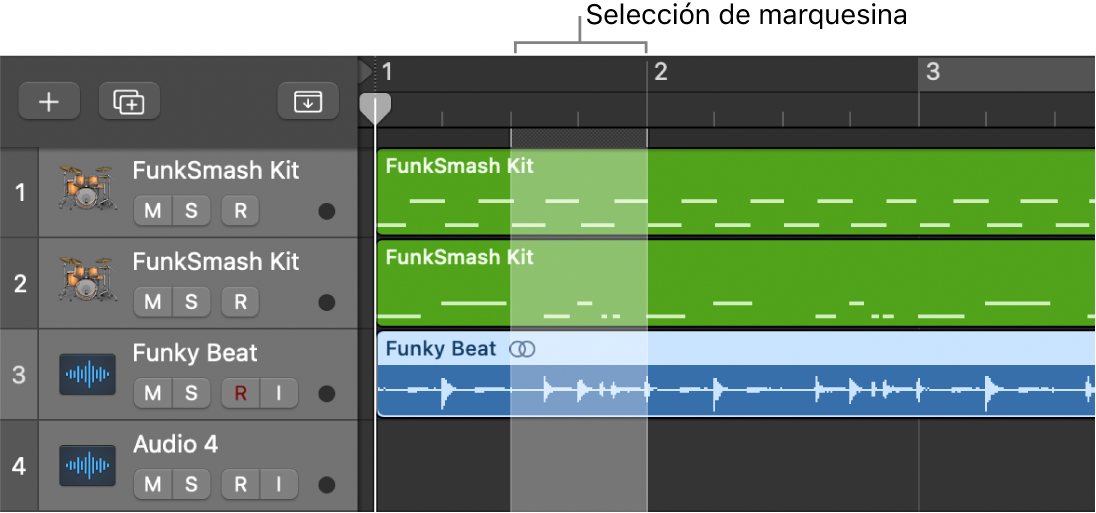The height and width of the screenshot is (513, 1096).
Task: Click the add new track plus button
Action: (48, 102)
